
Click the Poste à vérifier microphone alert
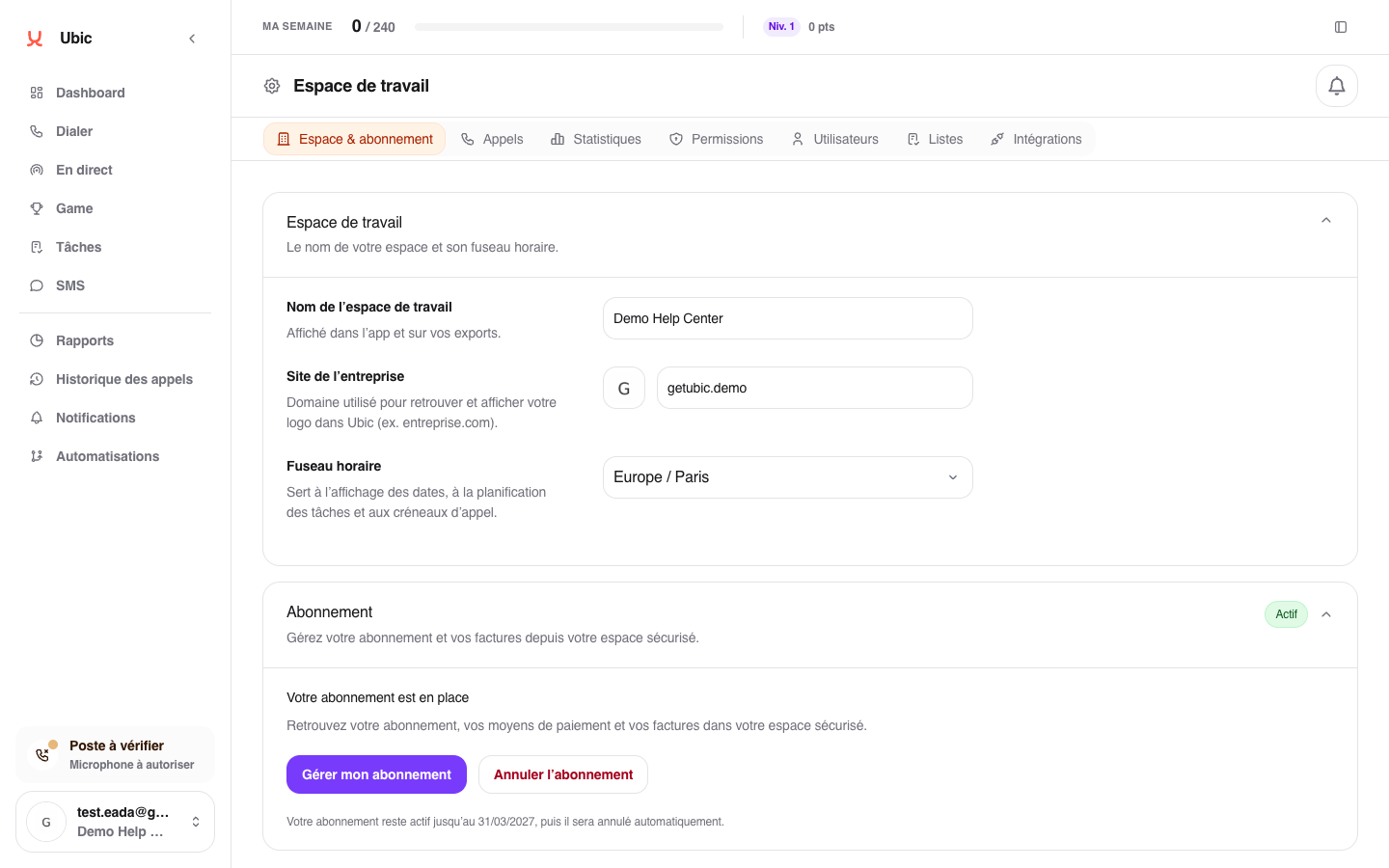(x=115, y=754)
